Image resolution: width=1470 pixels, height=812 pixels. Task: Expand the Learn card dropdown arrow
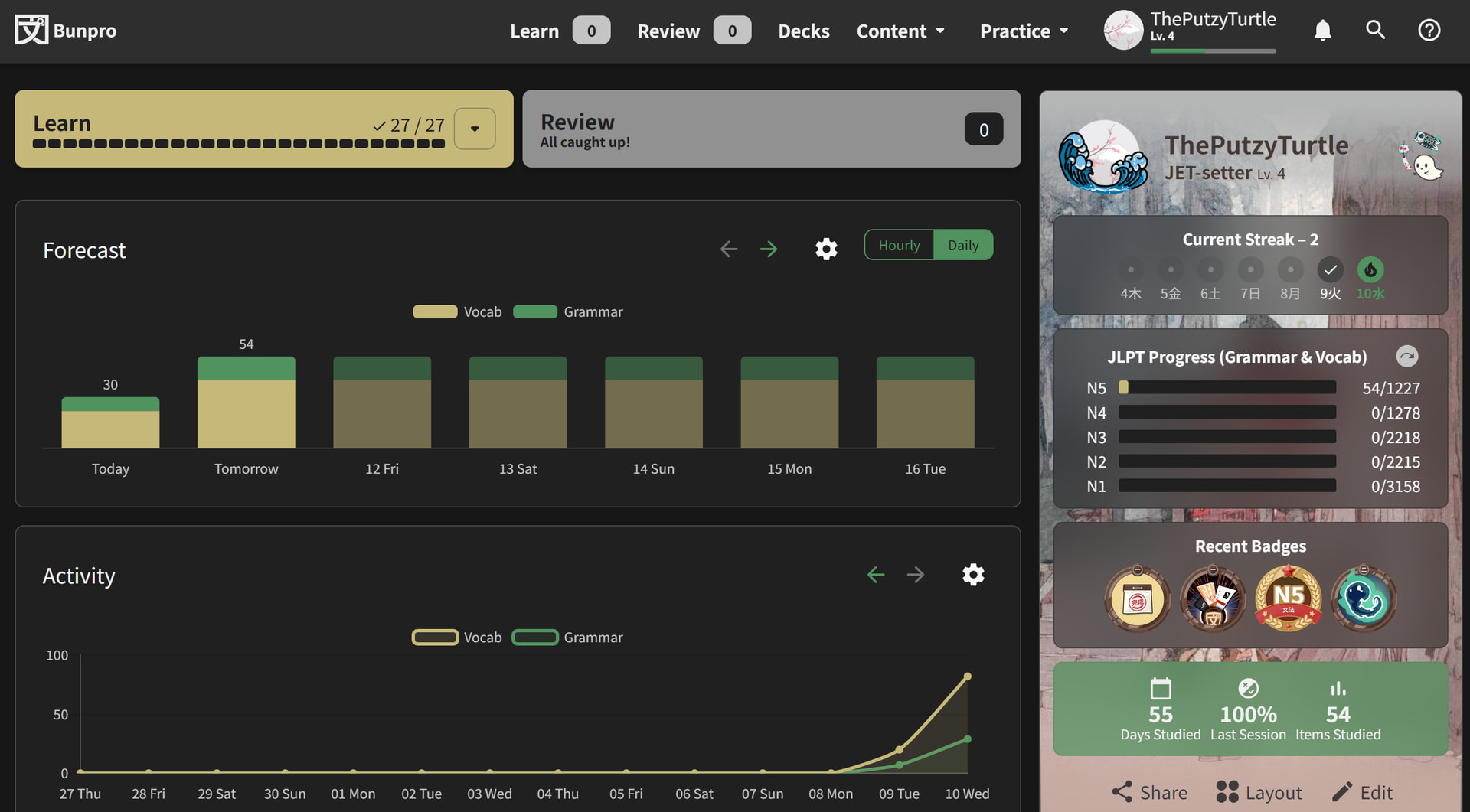click(x=475, y=129)
